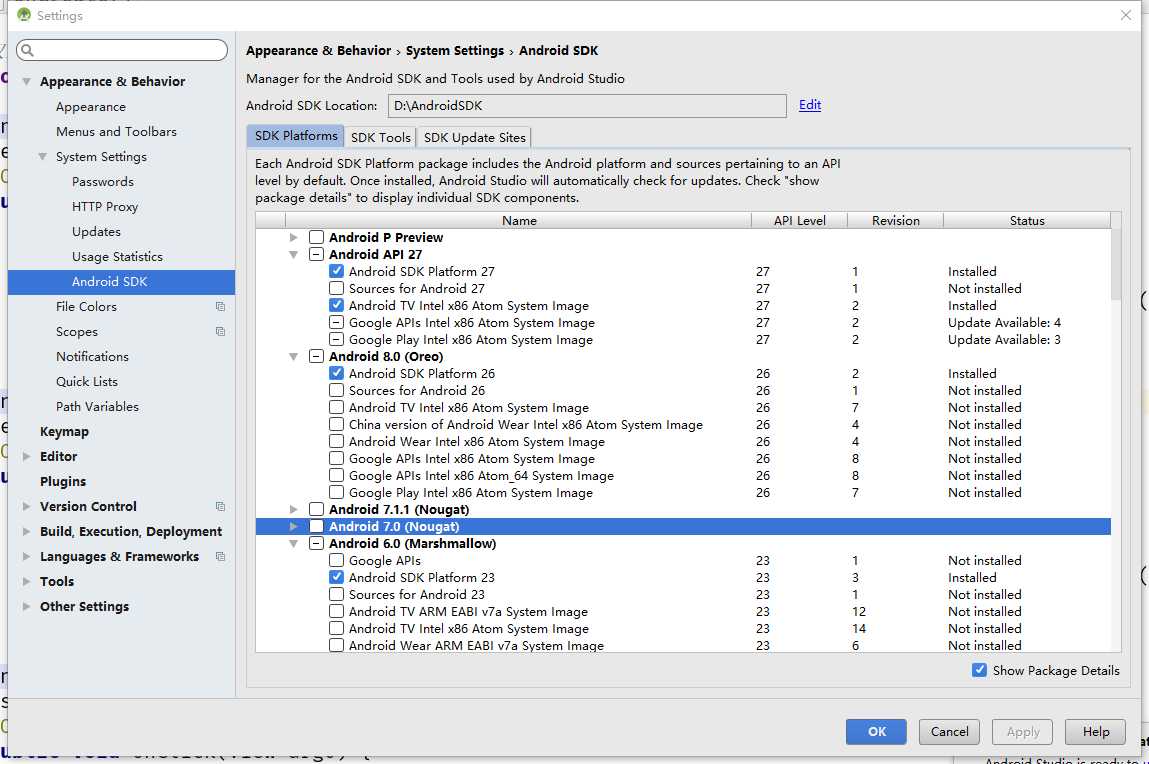Screen dimensions: 1149x764
Task: Click the settings search input field
Action: (122, 50)
